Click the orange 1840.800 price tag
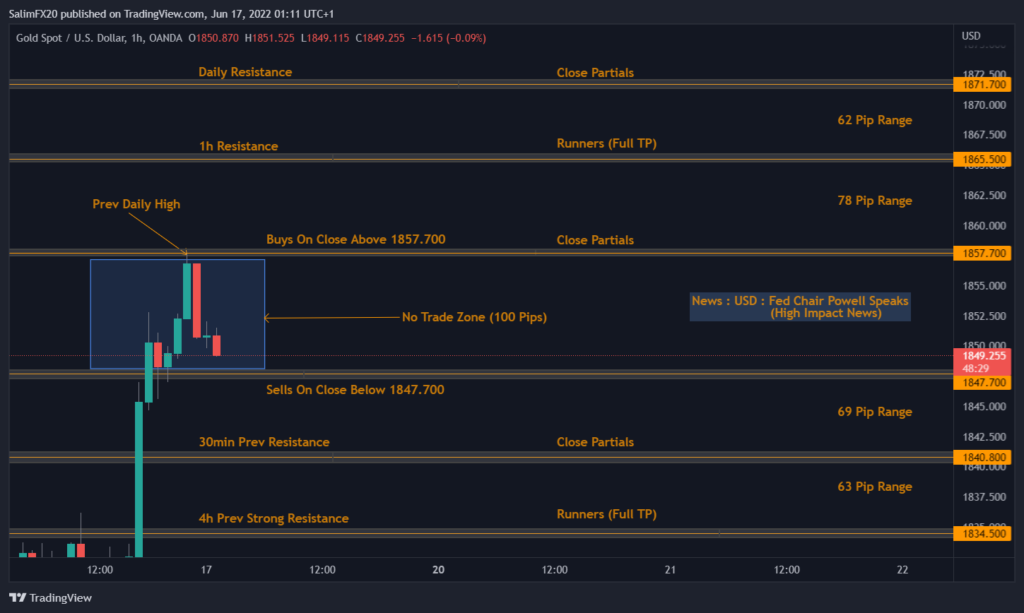Viewport: 1024px width, 613px height. 982,457
